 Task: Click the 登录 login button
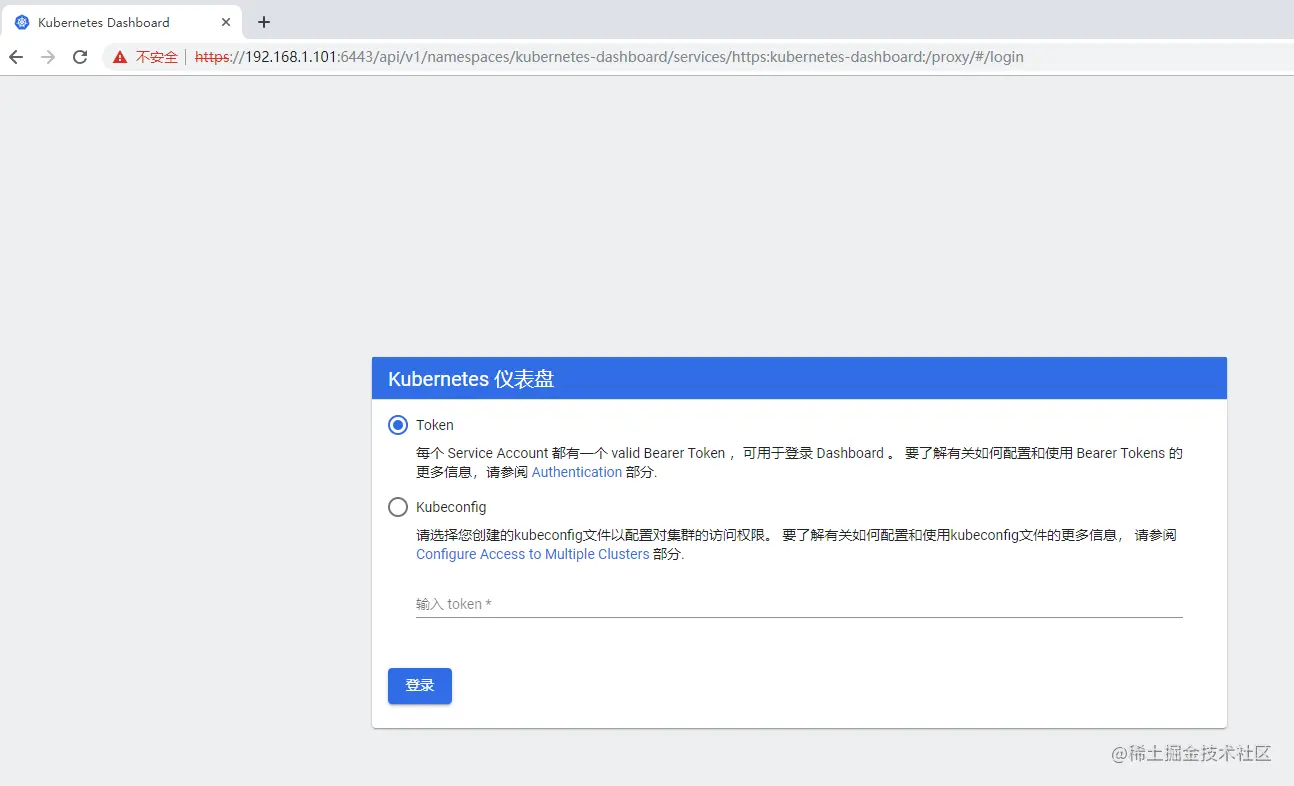pyautogui.click(x=420, y=686)
